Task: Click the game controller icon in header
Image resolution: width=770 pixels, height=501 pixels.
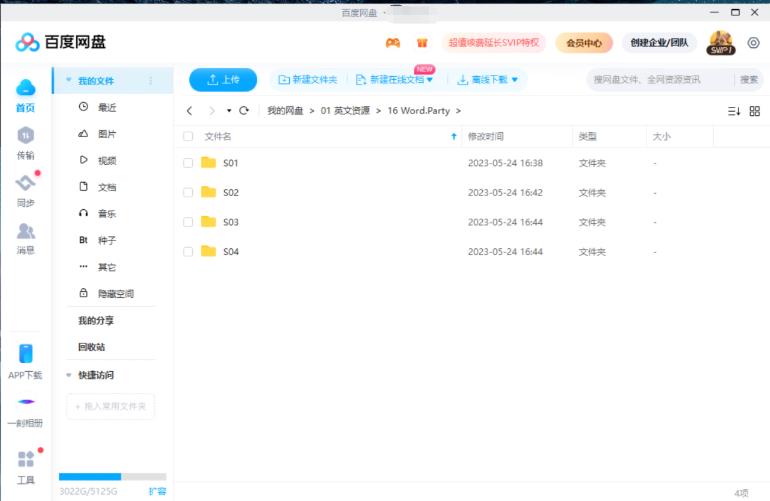Action: point(392,43)
